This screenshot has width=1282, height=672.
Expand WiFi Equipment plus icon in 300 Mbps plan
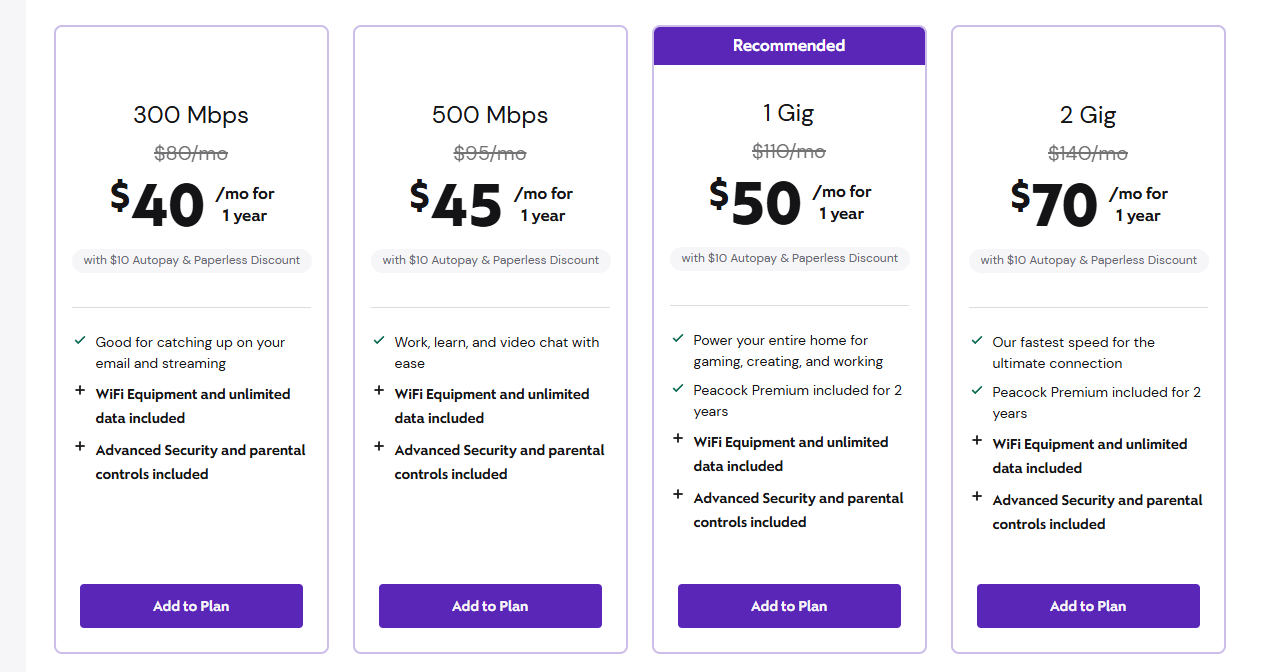[x=80, y=390]
